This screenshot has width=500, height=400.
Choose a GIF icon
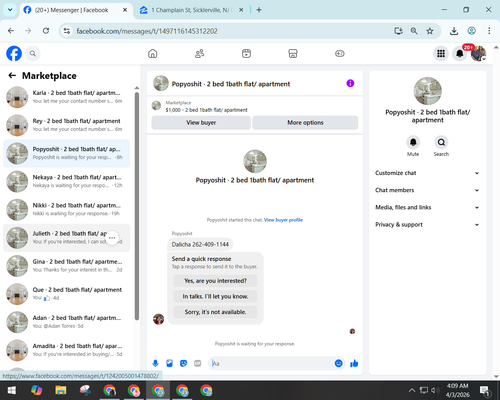(198, 363)
